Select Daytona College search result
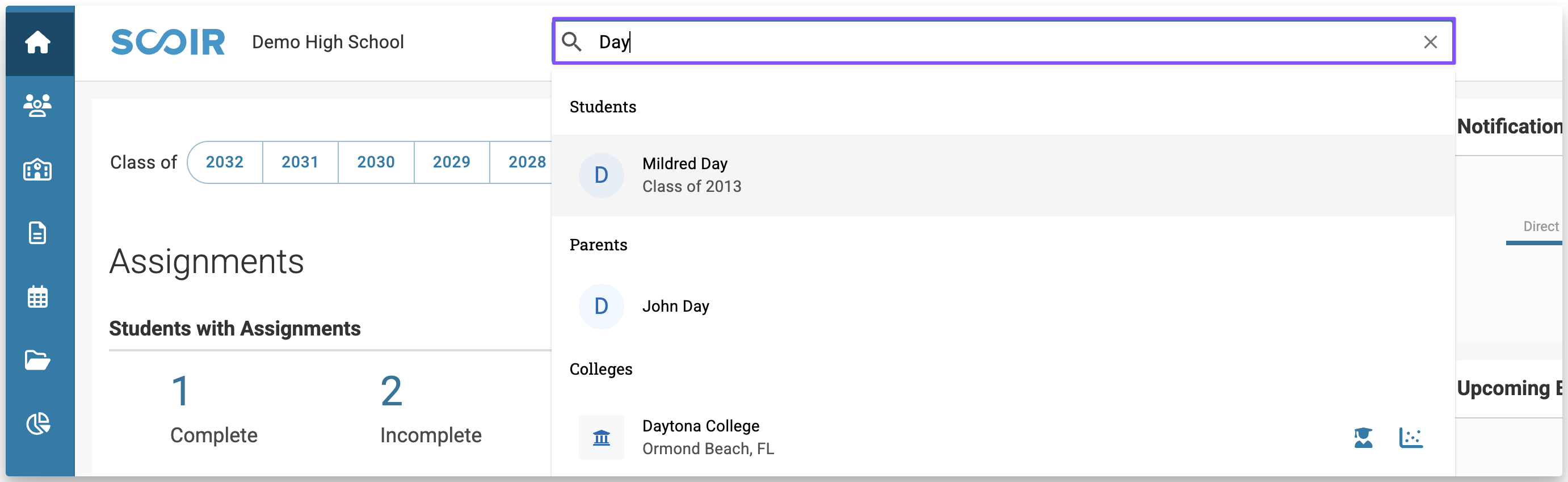This screenshot has width=1568, height=482. click(701, 437)
